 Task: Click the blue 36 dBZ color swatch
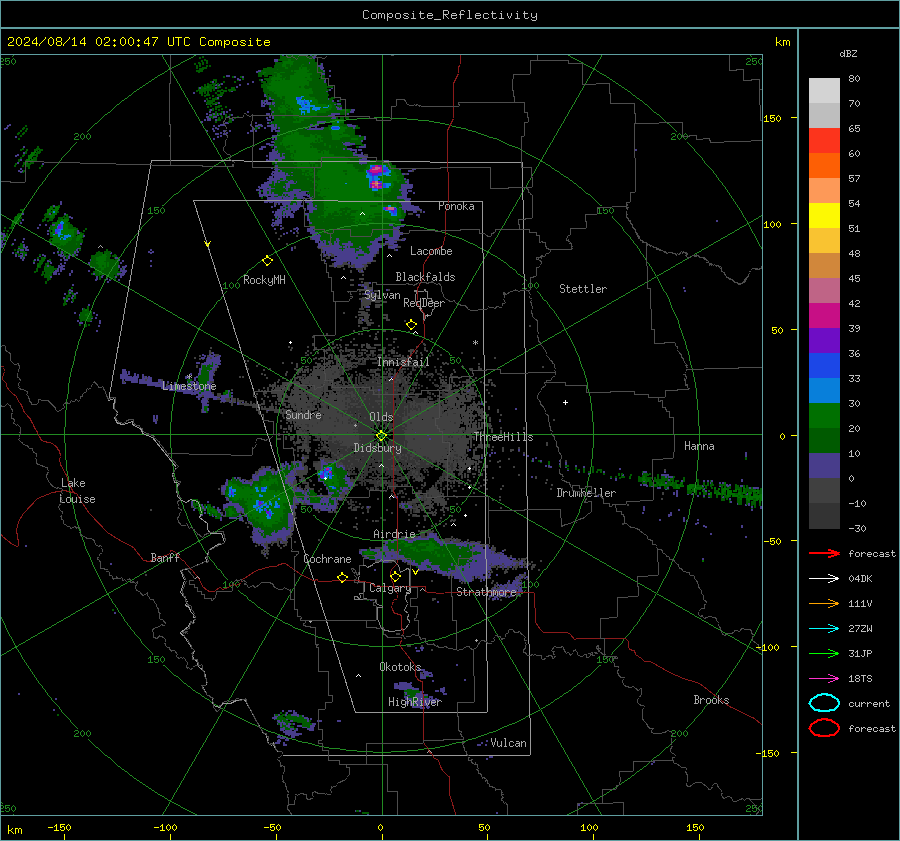[824, 365]
